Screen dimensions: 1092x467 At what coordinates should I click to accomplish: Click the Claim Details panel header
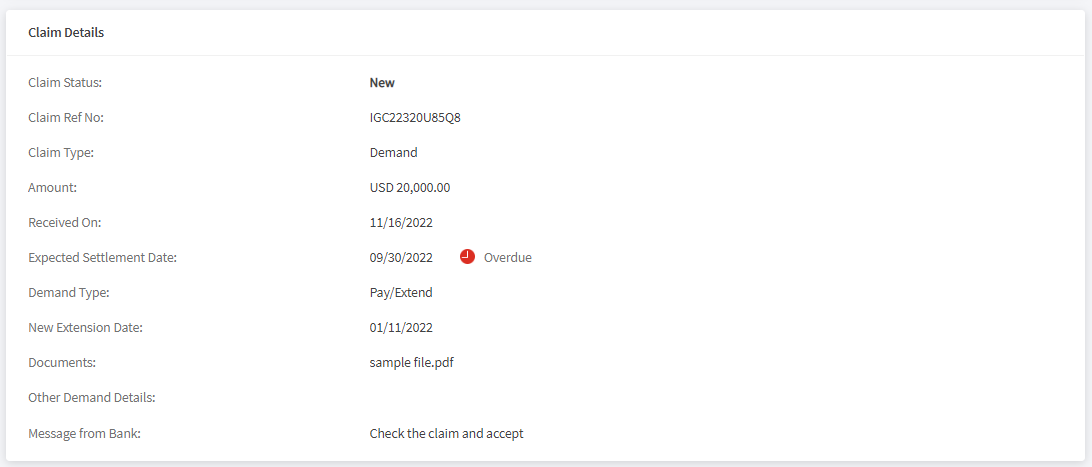pyautogui.click(x=66, y=32)
